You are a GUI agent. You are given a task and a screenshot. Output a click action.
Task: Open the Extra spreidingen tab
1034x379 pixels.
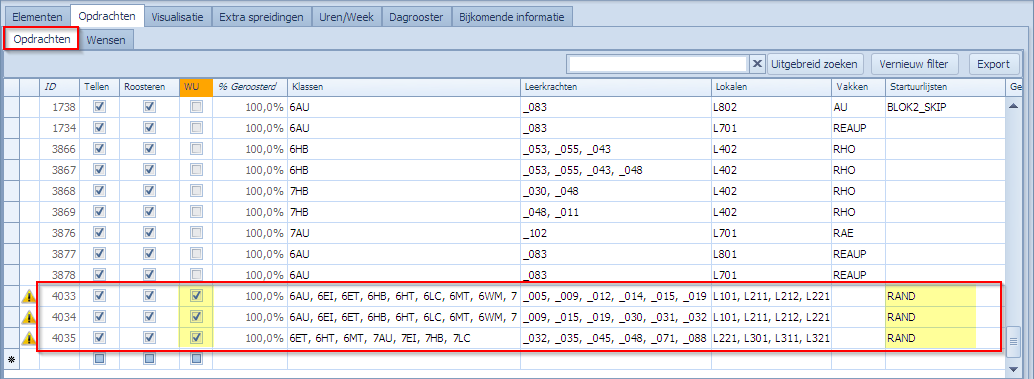pos(262,17)
